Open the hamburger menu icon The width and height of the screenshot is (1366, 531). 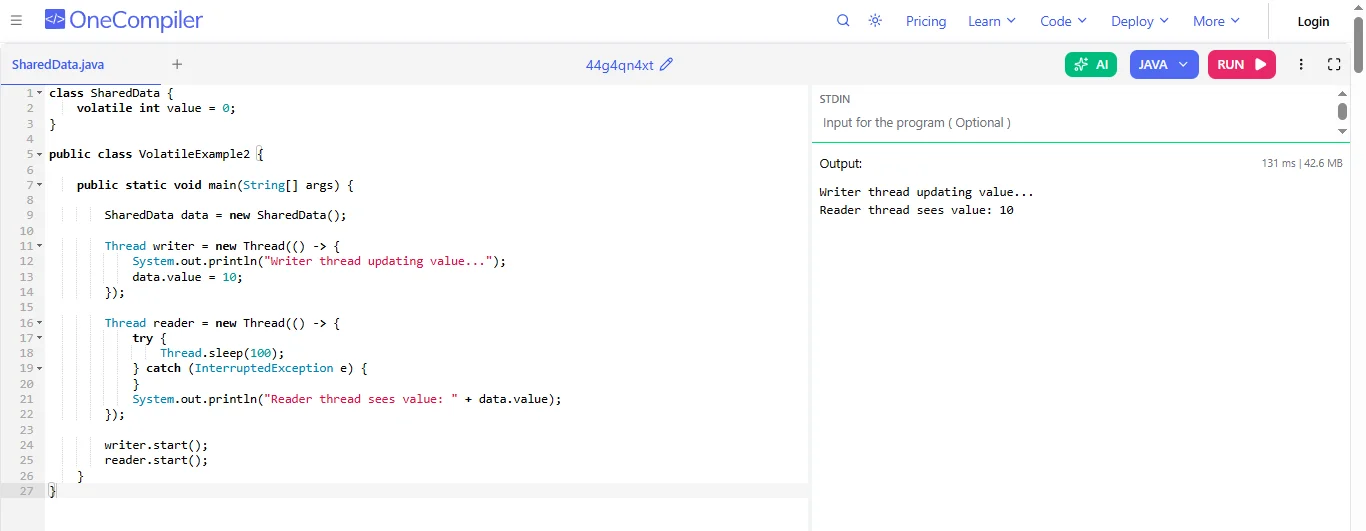click(x=16, y=20)
